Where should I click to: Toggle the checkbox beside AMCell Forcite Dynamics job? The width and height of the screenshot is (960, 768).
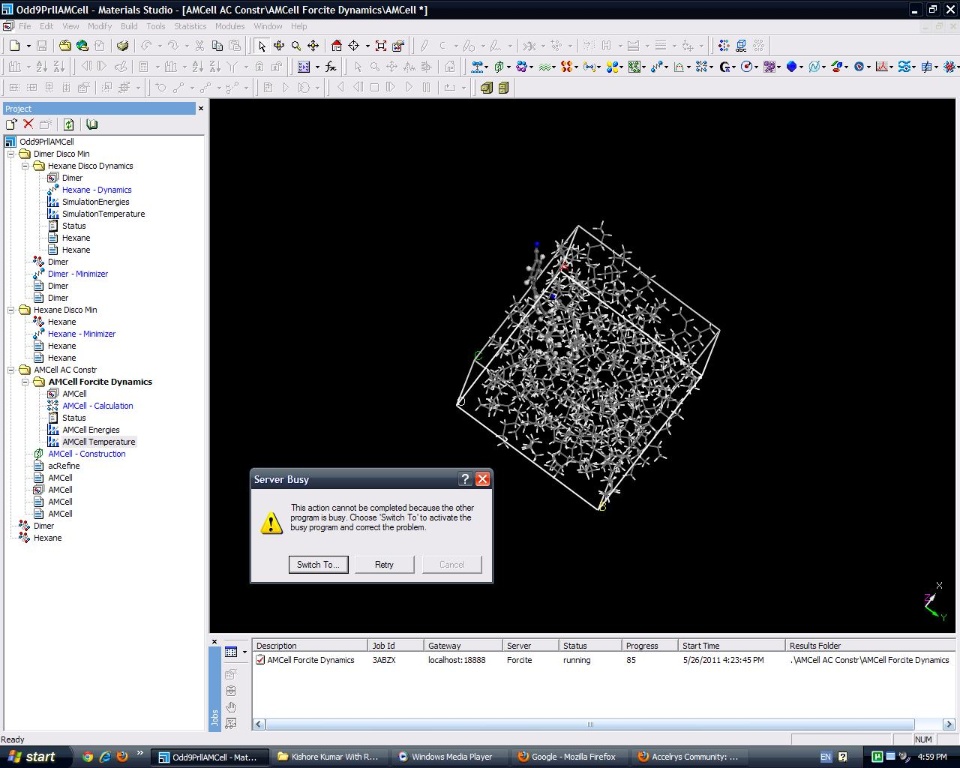pyautogui.click(x=261, y=660)
